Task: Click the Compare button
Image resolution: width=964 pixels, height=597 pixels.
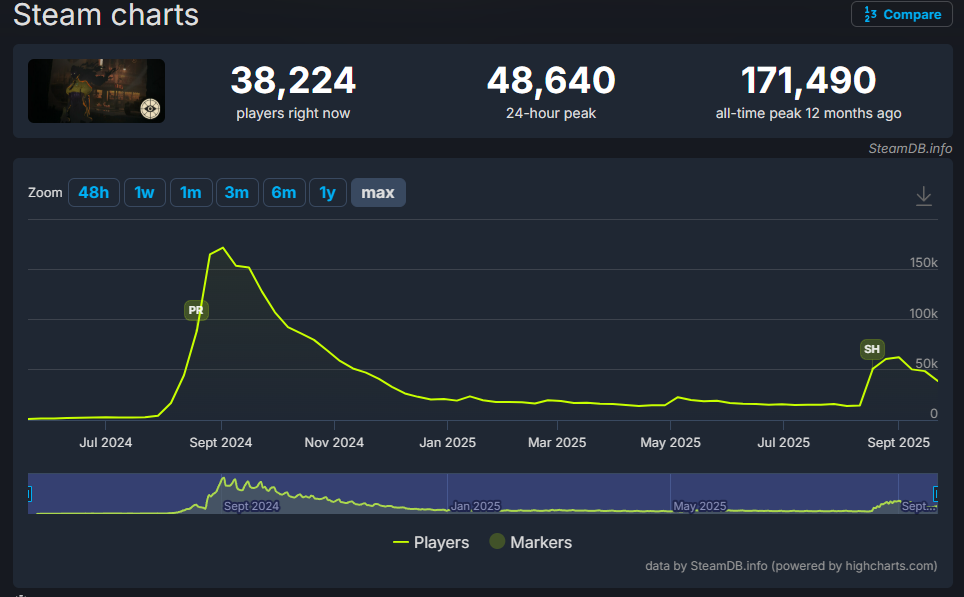Action: pyautogui.click(x=901, y=14)
